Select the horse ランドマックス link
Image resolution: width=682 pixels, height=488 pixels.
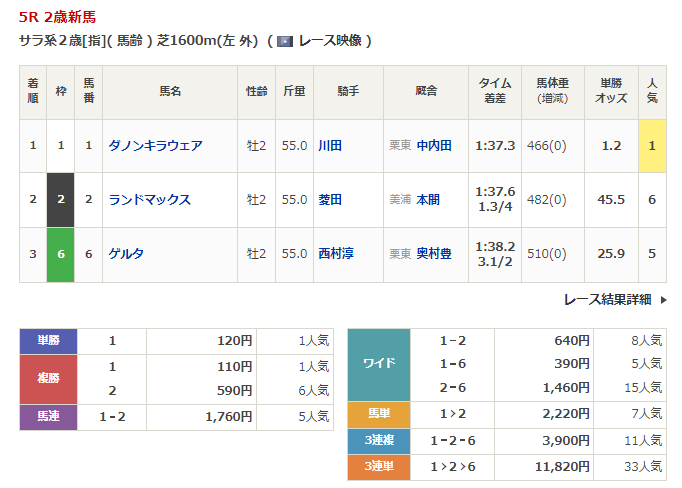tap(150, 200)
